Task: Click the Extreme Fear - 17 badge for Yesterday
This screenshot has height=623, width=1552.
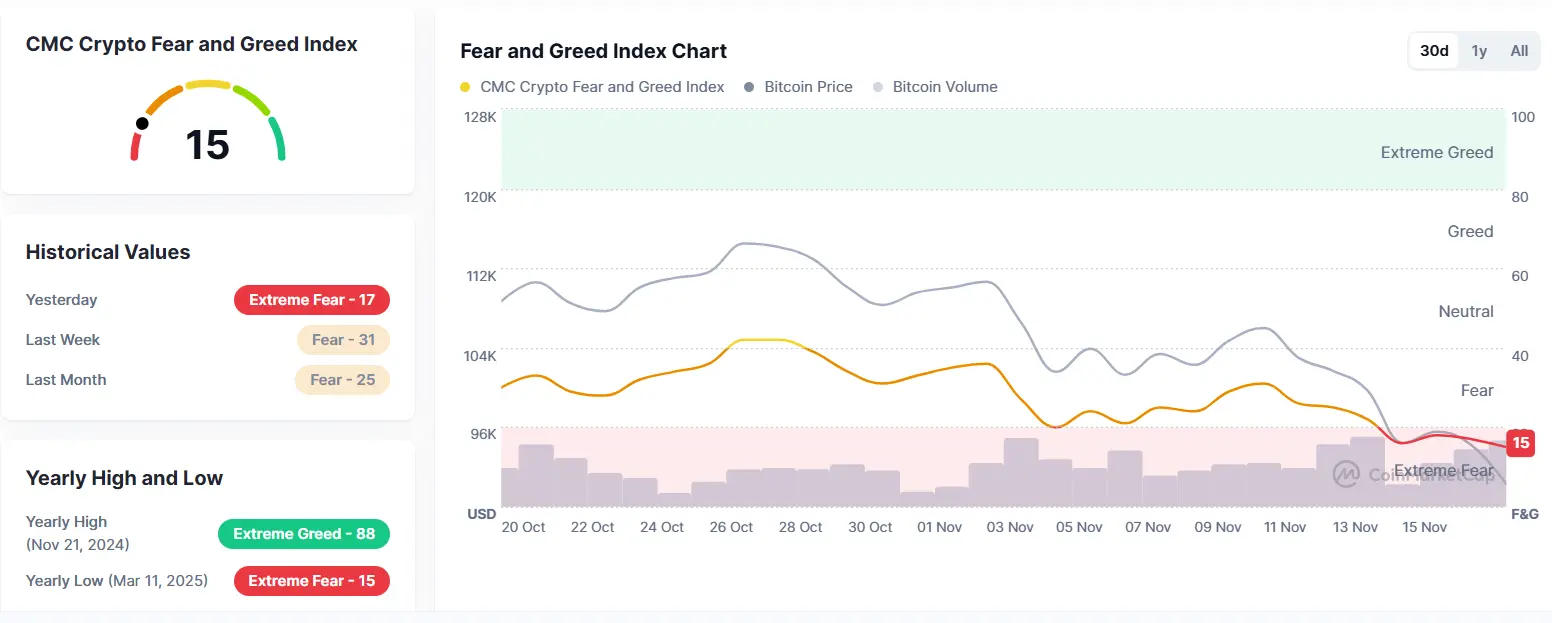Action: (311, 299)
